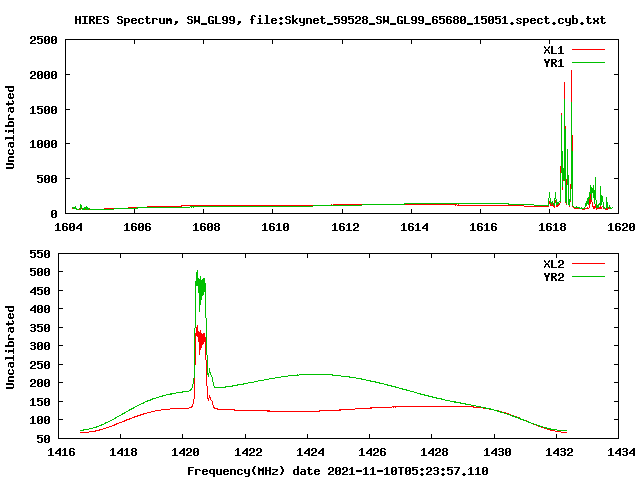Click the bottom plot Uncalibrated axis label

coord(10,347)
